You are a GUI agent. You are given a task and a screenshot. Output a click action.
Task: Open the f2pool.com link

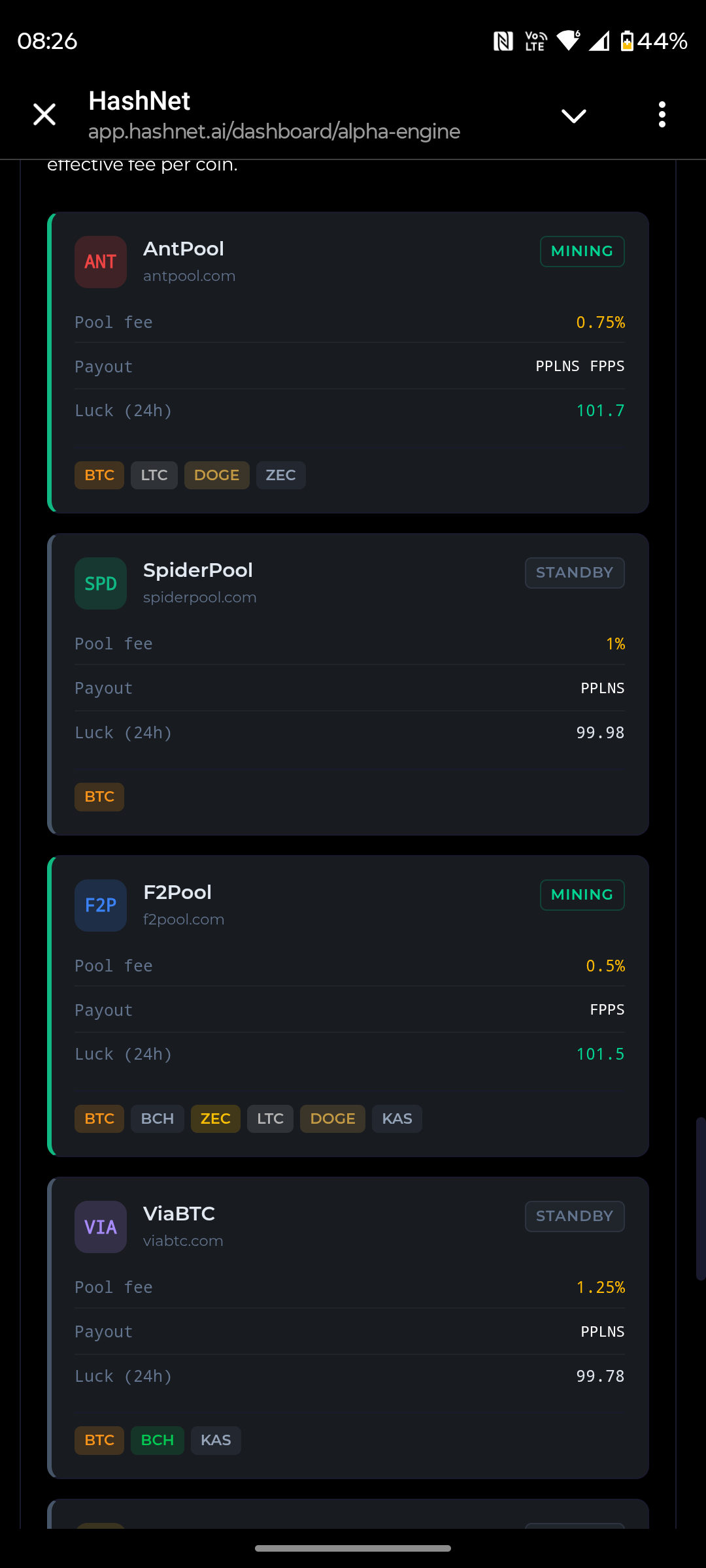pyautogui.click(x=184, y=919)
